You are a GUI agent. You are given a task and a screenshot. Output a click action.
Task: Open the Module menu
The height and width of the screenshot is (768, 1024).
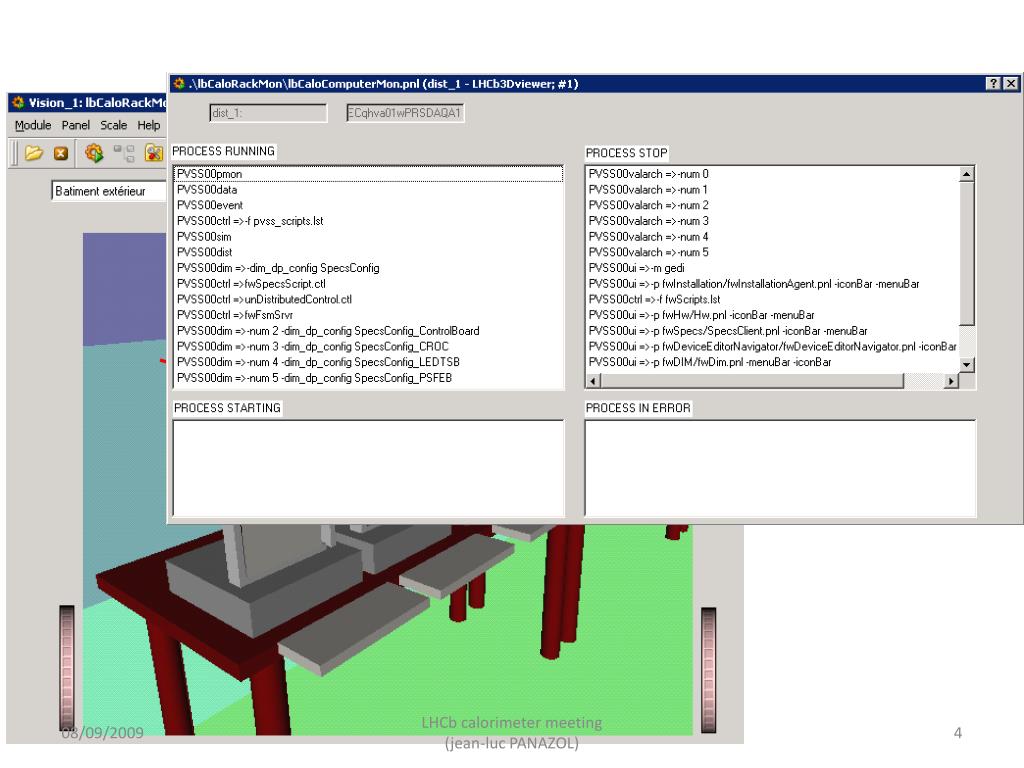33,125
